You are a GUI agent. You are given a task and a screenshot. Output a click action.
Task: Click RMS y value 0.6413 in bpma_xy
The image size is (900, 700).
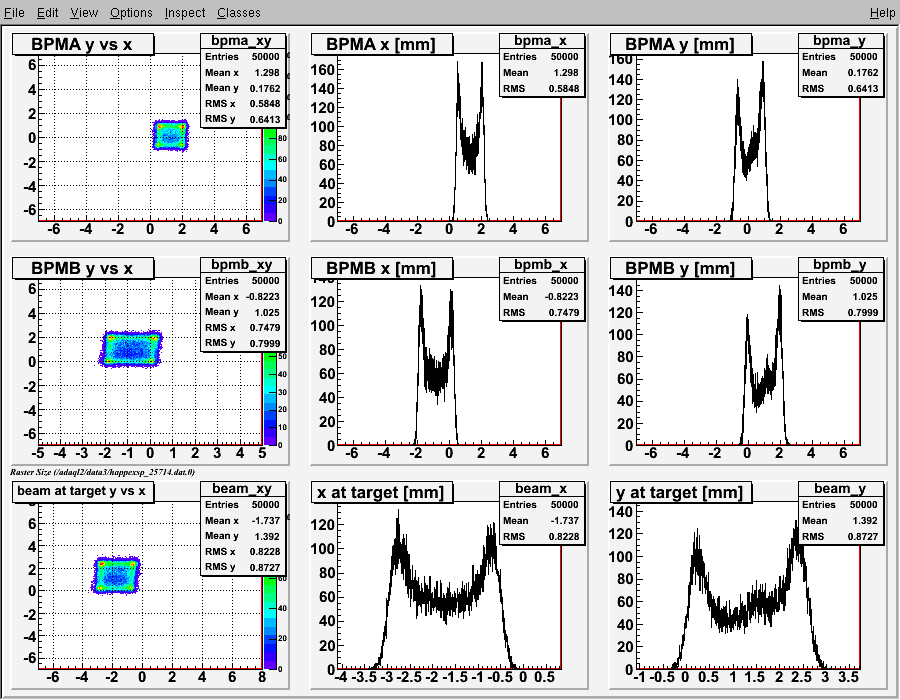pyautogui.click(x=265, y=119)
